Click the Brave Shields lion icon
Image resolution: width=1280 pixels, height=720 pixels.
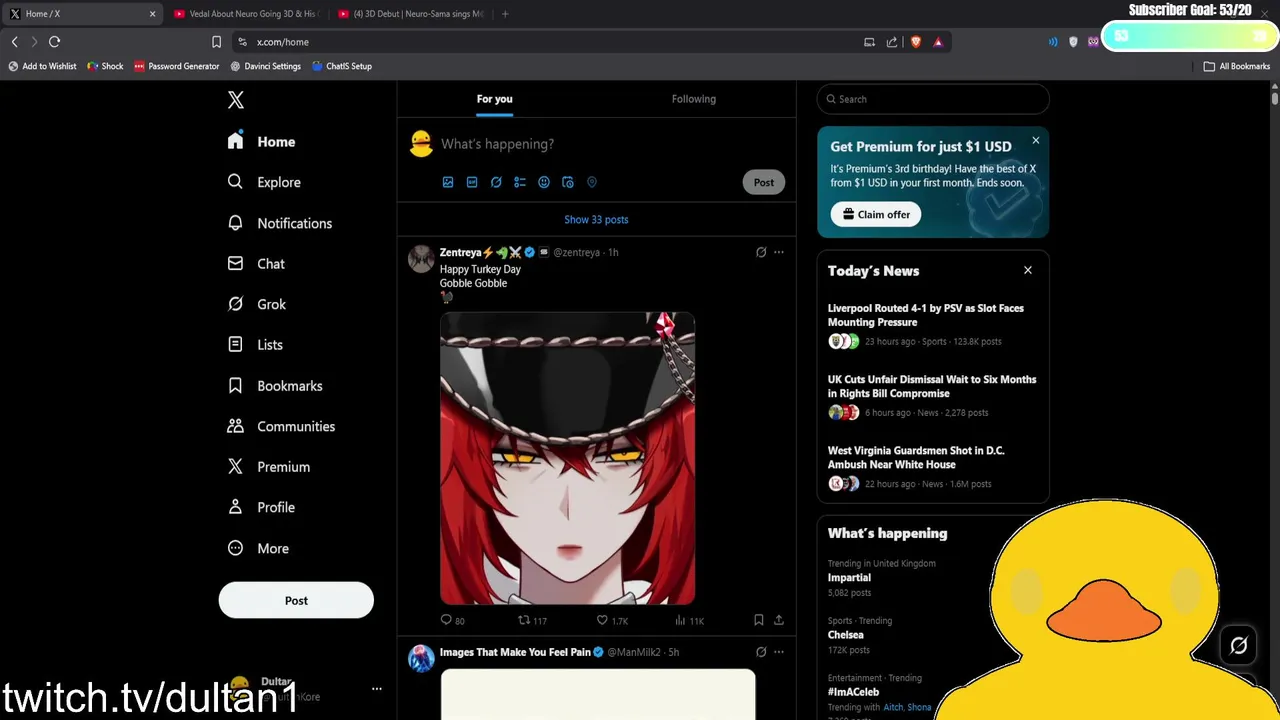(915, 42)
